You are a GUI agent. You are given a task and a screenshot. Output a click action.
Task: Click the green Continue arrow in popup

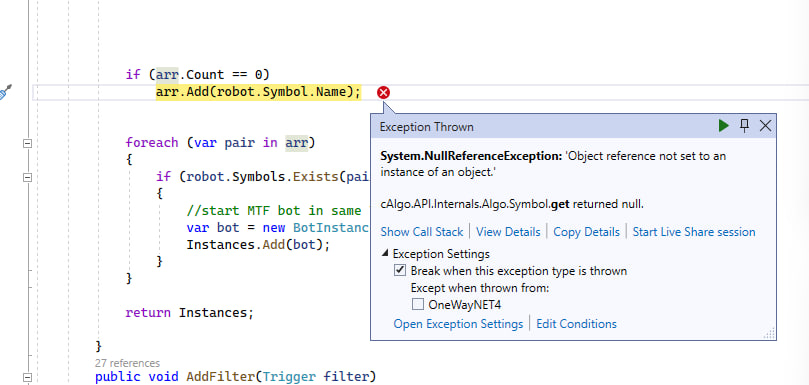click(x=724, y=126)
